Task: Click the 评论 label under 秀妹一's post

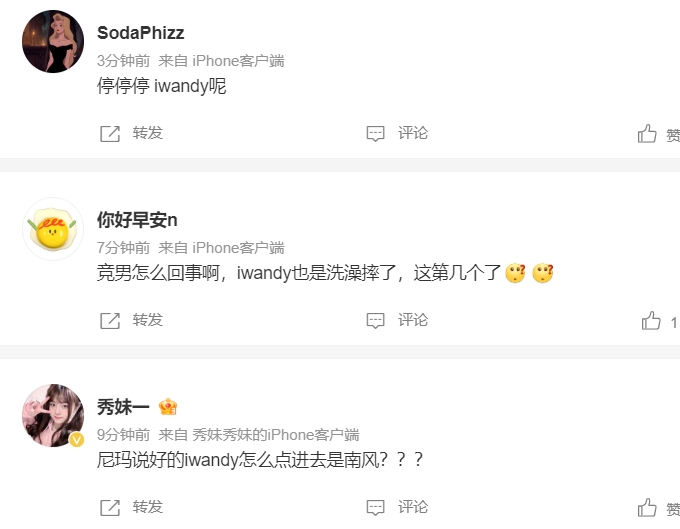Action: point(413,506)
